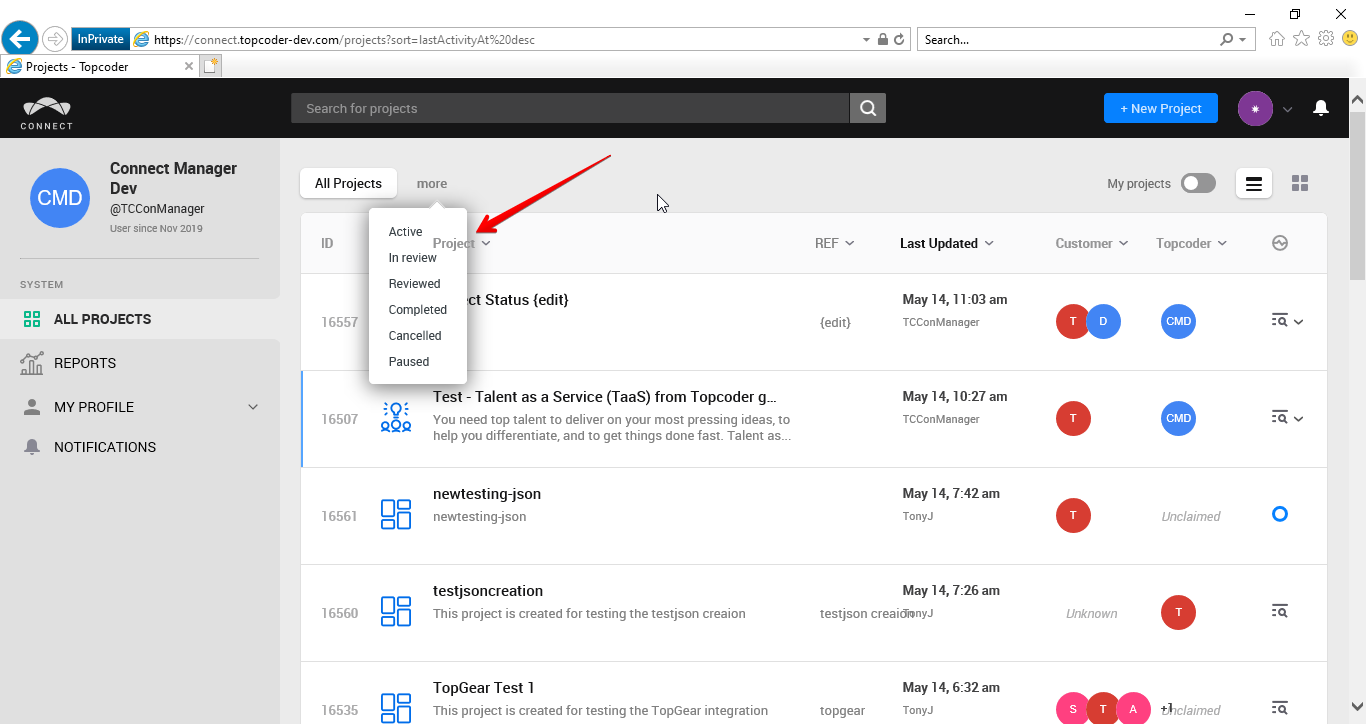Open the Customer column dropdown
This screenshot has height=724, width=1366.
pyautogui.click(x=1123, y=243)
